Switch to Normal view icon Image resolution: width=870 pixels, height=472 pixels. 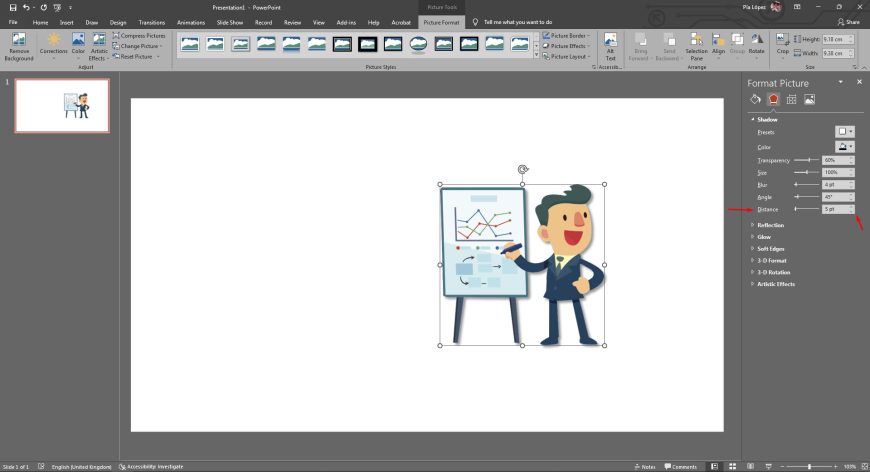coord(714,466)
